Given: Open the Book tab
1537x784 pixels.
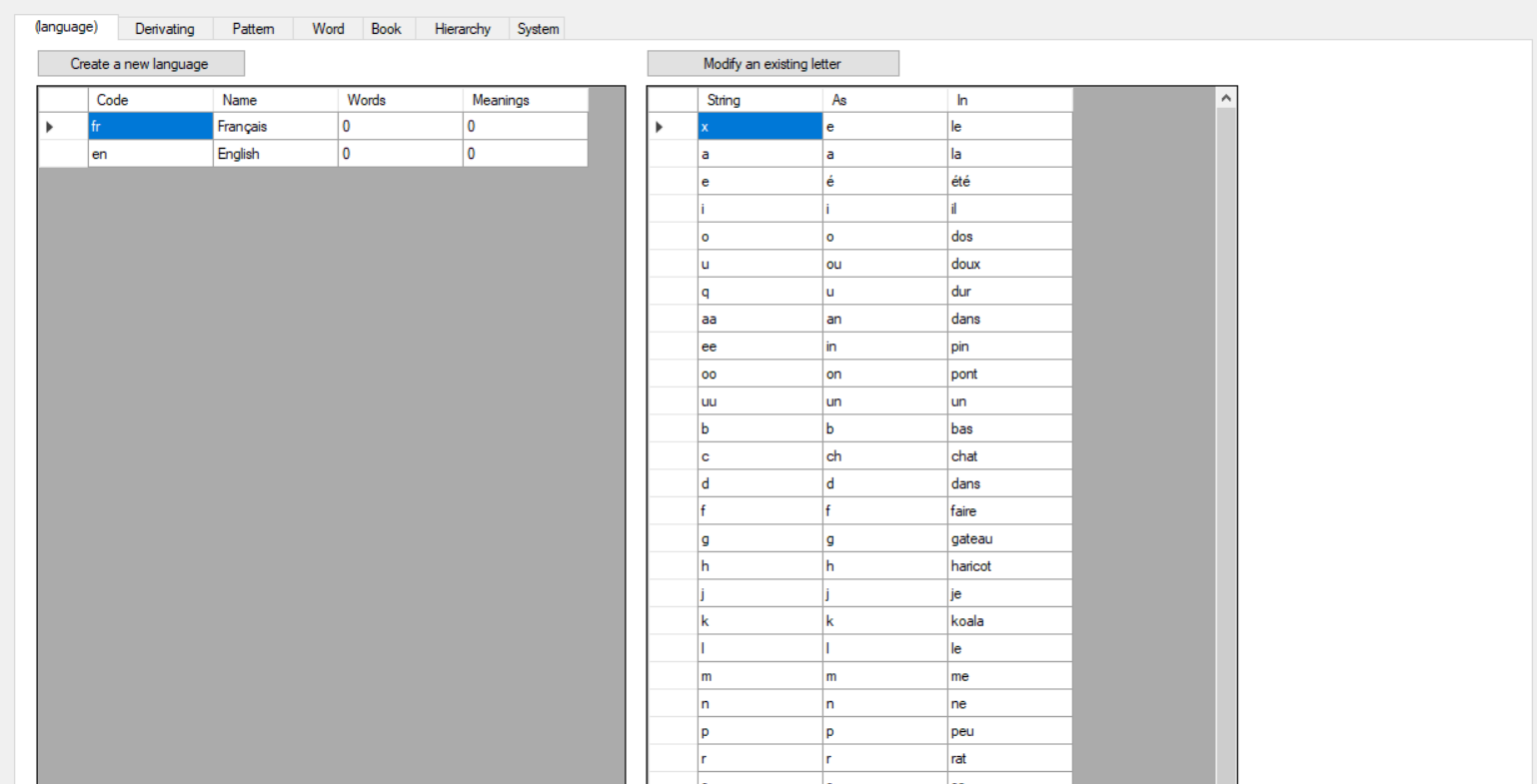Looking at the screenshot, I should click(387, 28).
